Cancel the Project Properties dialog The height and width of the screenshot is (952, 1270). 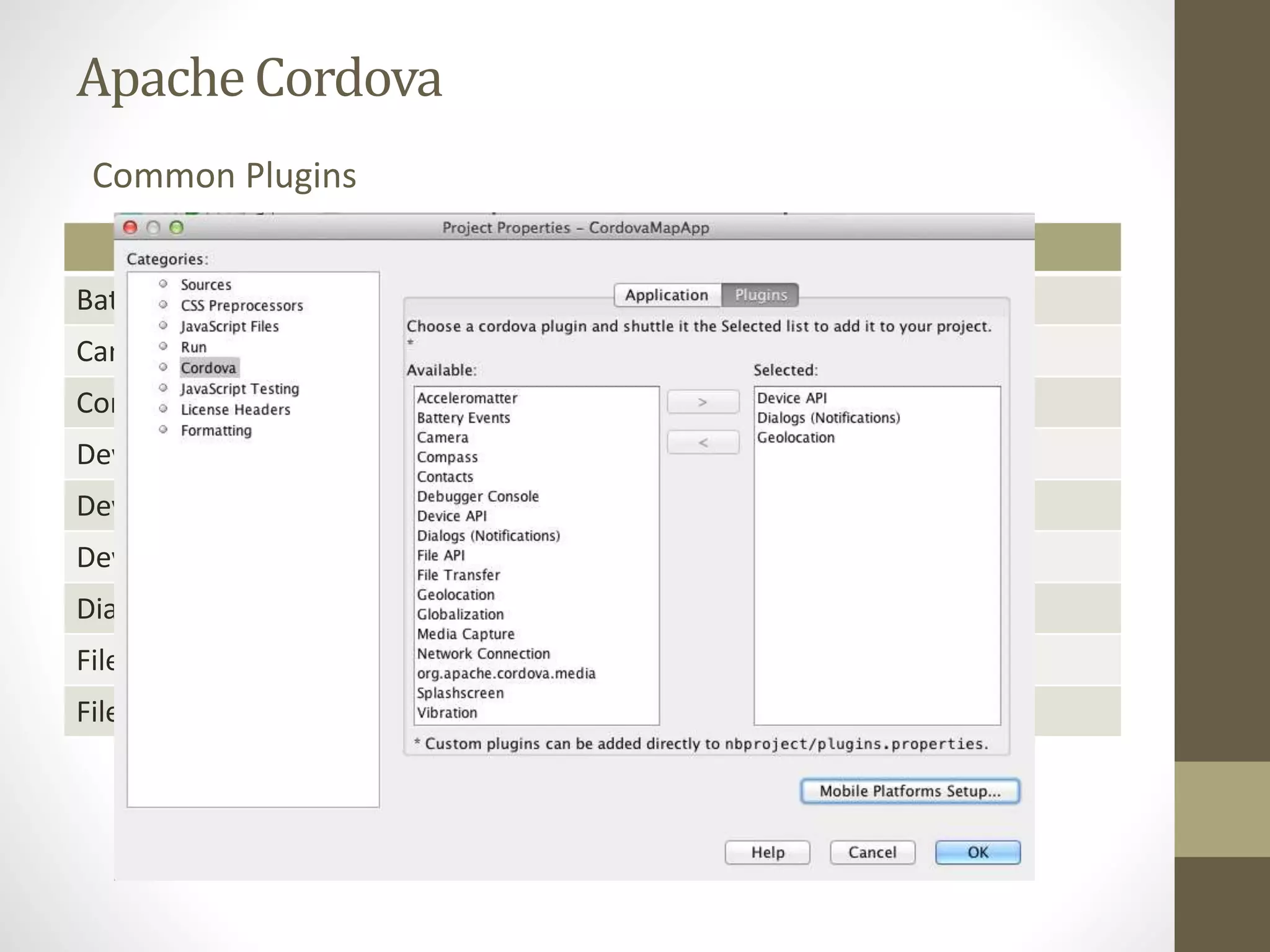873,852
